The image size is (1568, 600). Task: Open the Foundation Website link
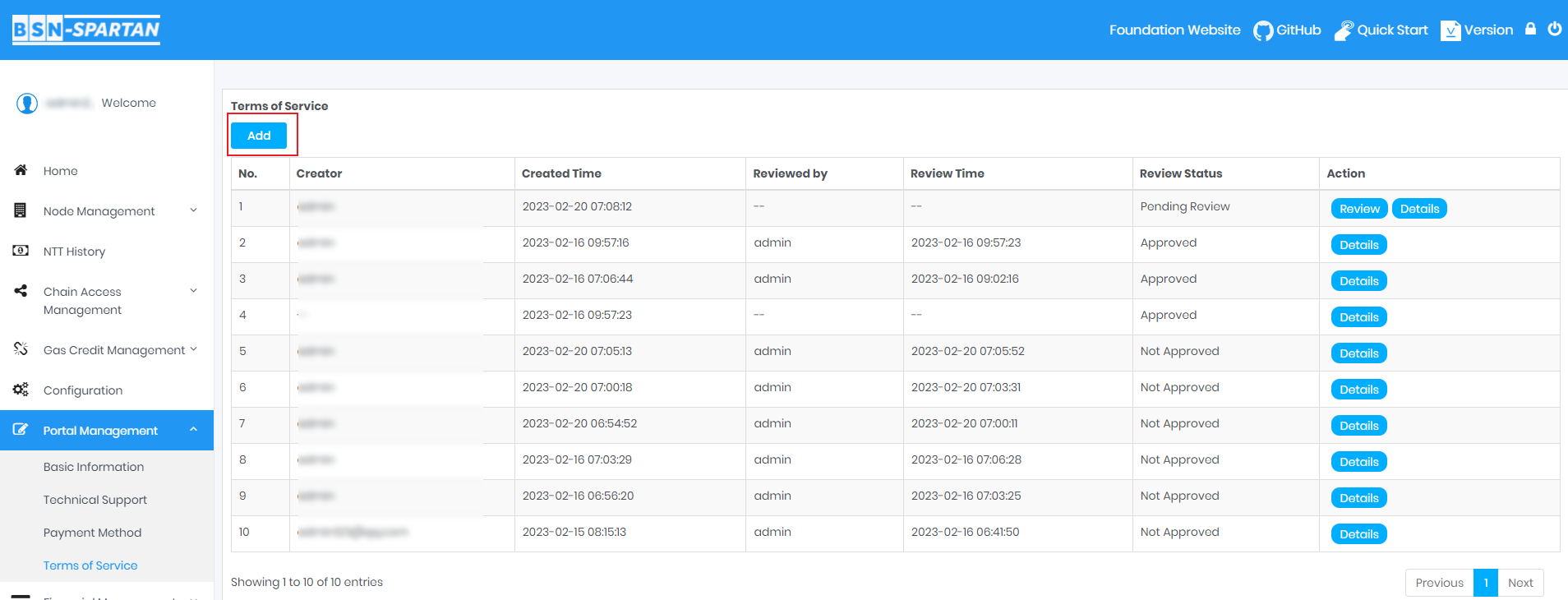[x=1174, y=30]
